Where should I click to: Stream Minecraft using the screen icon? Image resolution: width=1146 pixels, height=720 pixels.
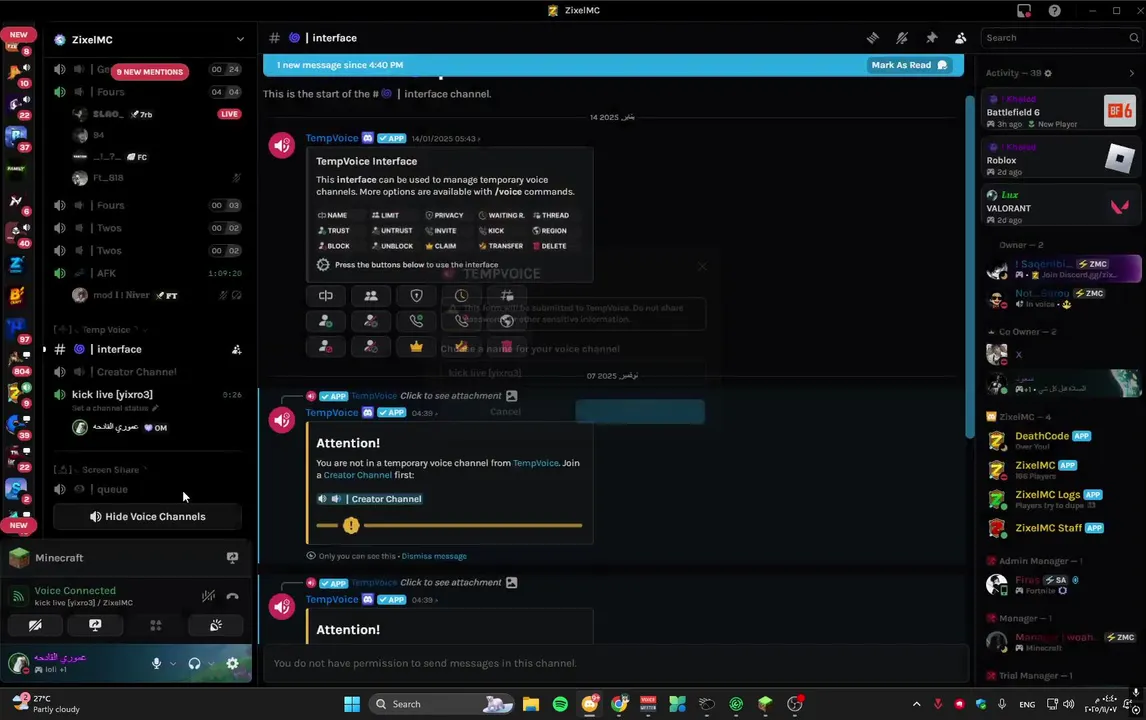[x=232, y=558]
